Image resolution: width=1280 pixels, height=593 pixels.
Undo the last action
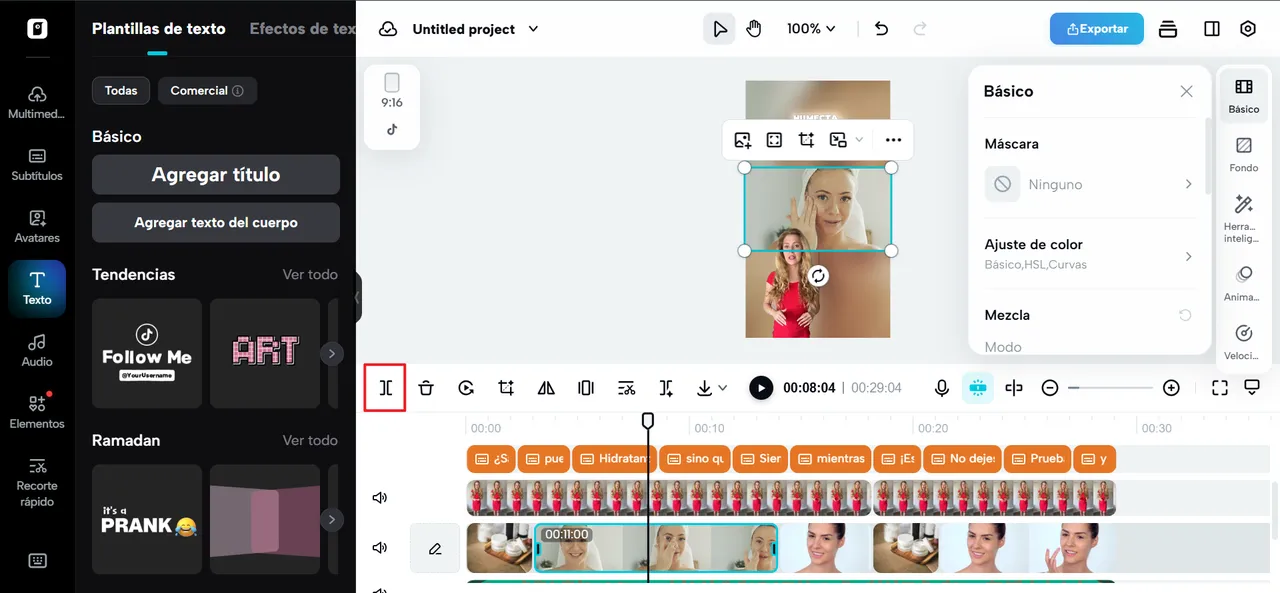pos(881,29)
